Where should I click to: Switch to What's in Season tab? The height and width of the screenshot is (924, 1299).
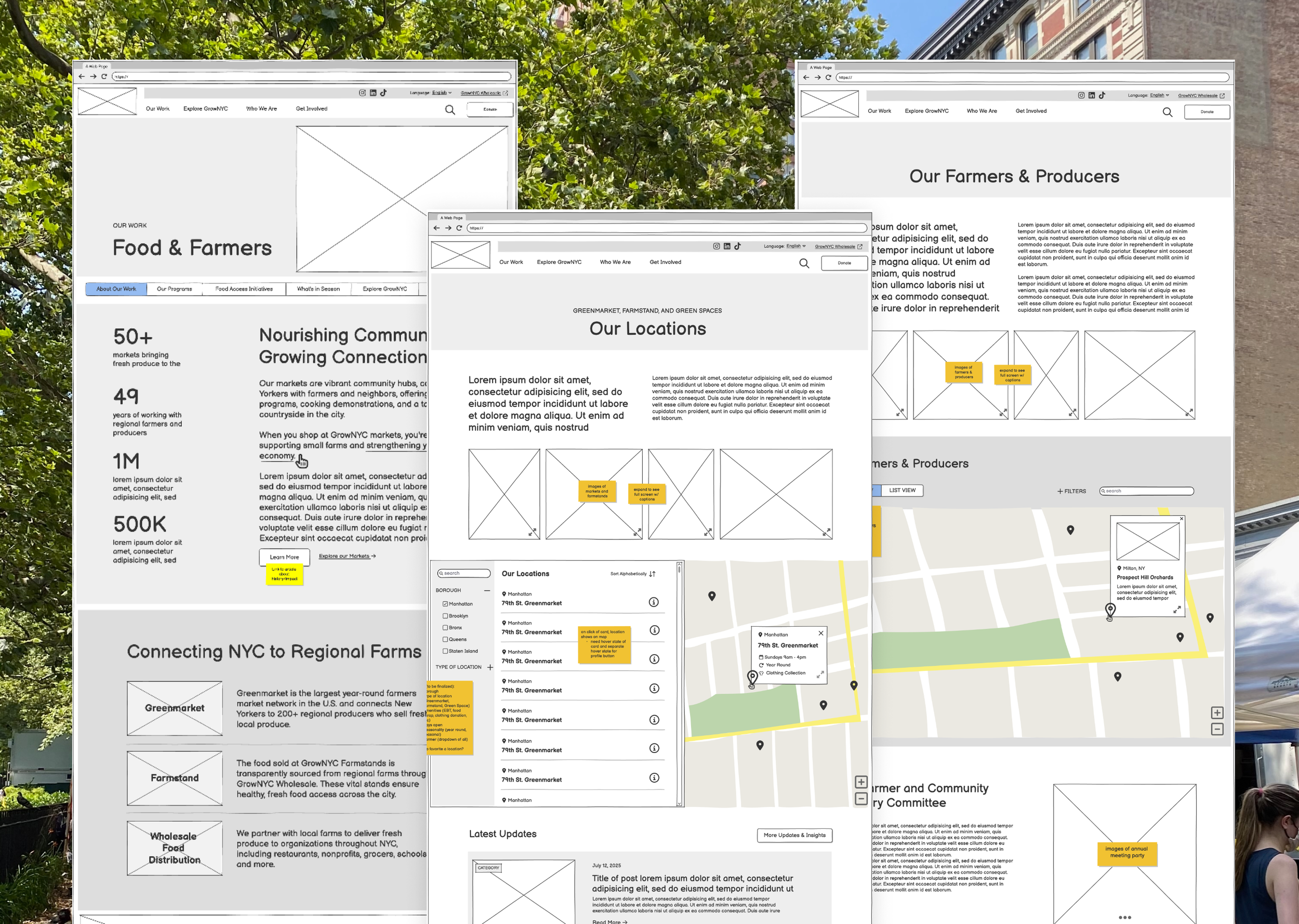click(318, 289)
